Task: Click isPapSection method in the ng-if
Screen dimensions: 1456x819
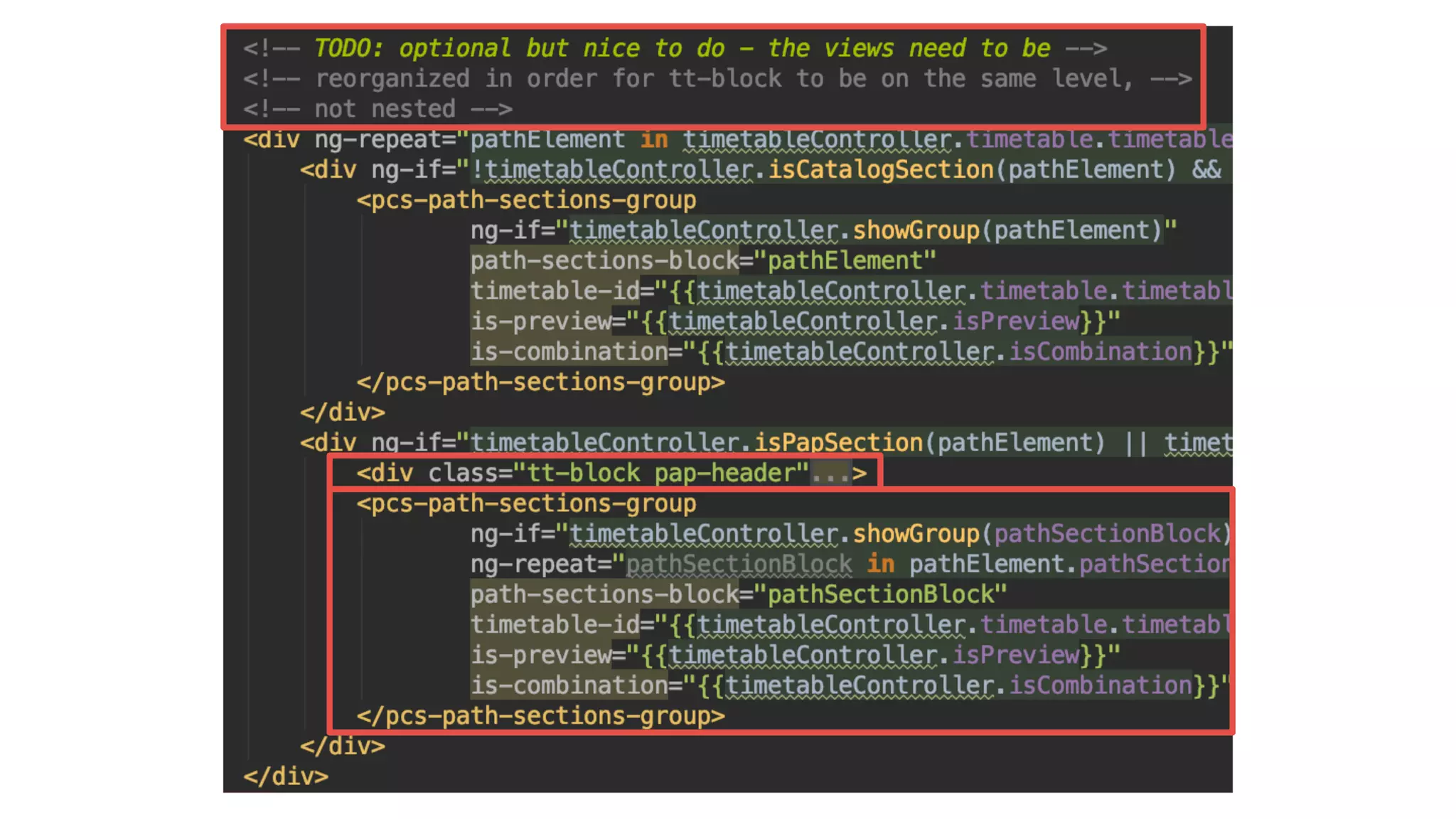Action: point(837,443)
